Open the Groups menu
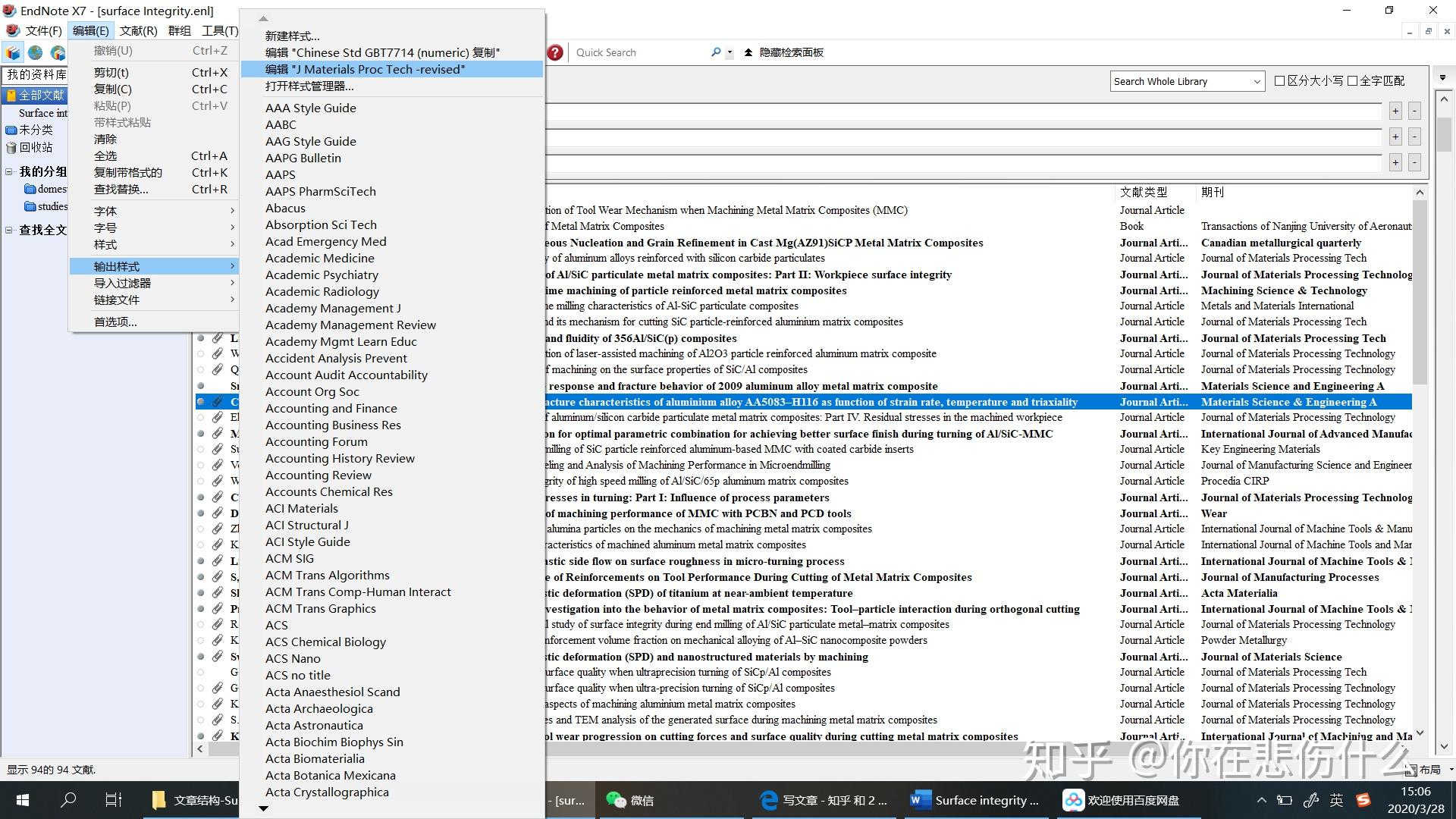This screenshot has height=819, width=1456. [x=180, y=30]
